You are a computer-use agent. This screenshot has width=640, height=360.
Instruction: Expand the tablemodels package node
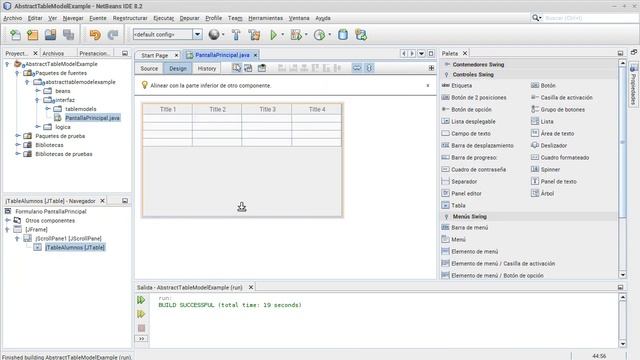coord(48,109)
